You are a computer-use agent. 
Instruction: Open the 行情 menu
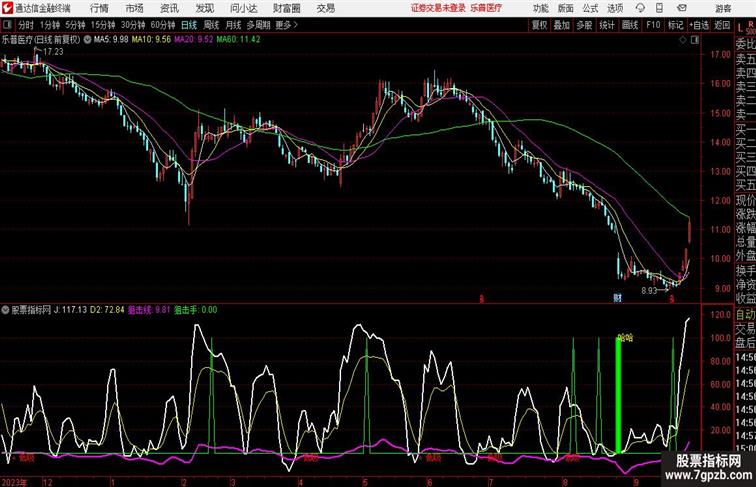[x=99, y=8]
